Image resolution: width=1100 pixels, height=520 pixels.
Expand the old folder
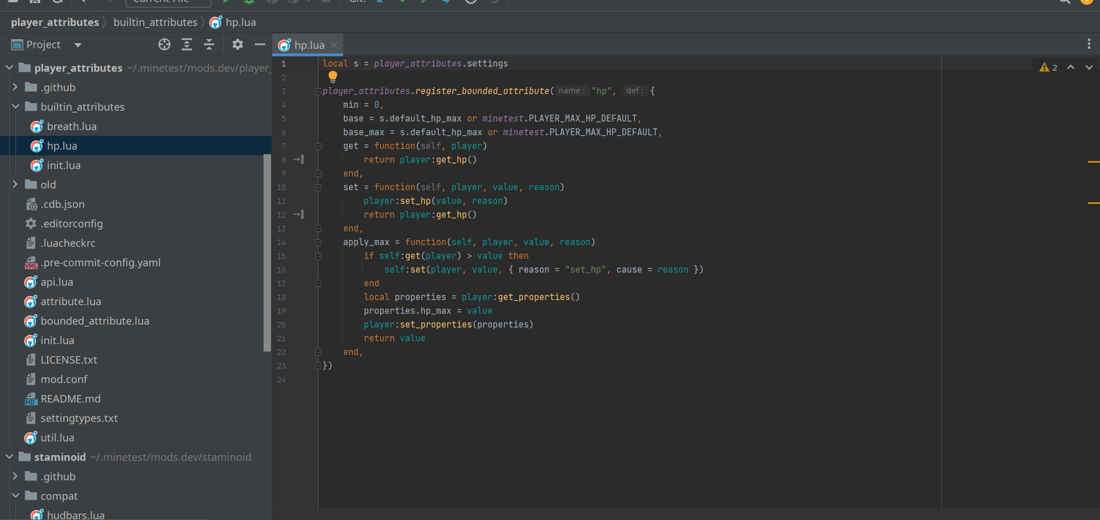(15, 185)
